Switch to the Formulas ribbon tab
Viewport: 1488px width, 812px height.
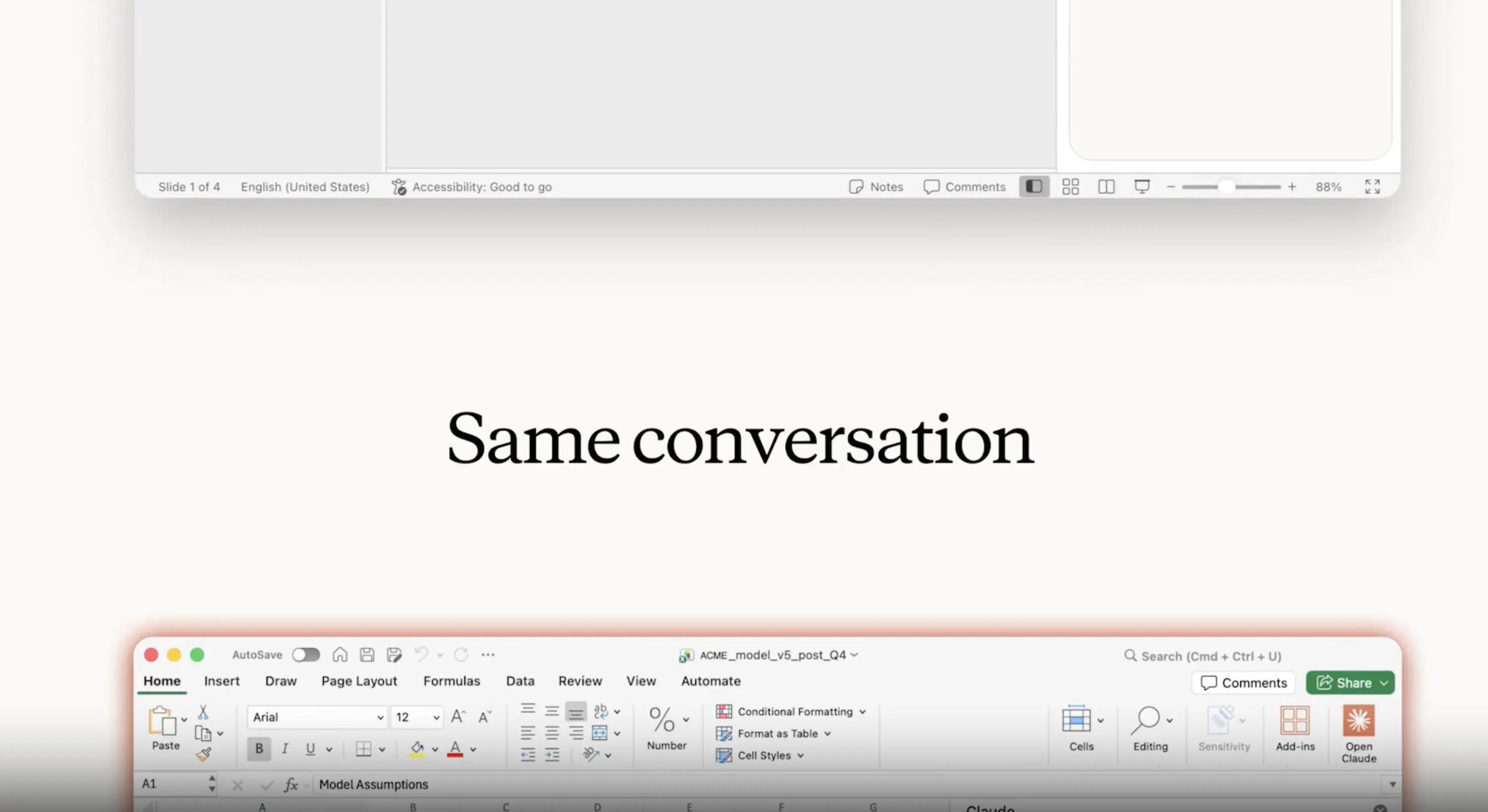(x=451, y=681)
